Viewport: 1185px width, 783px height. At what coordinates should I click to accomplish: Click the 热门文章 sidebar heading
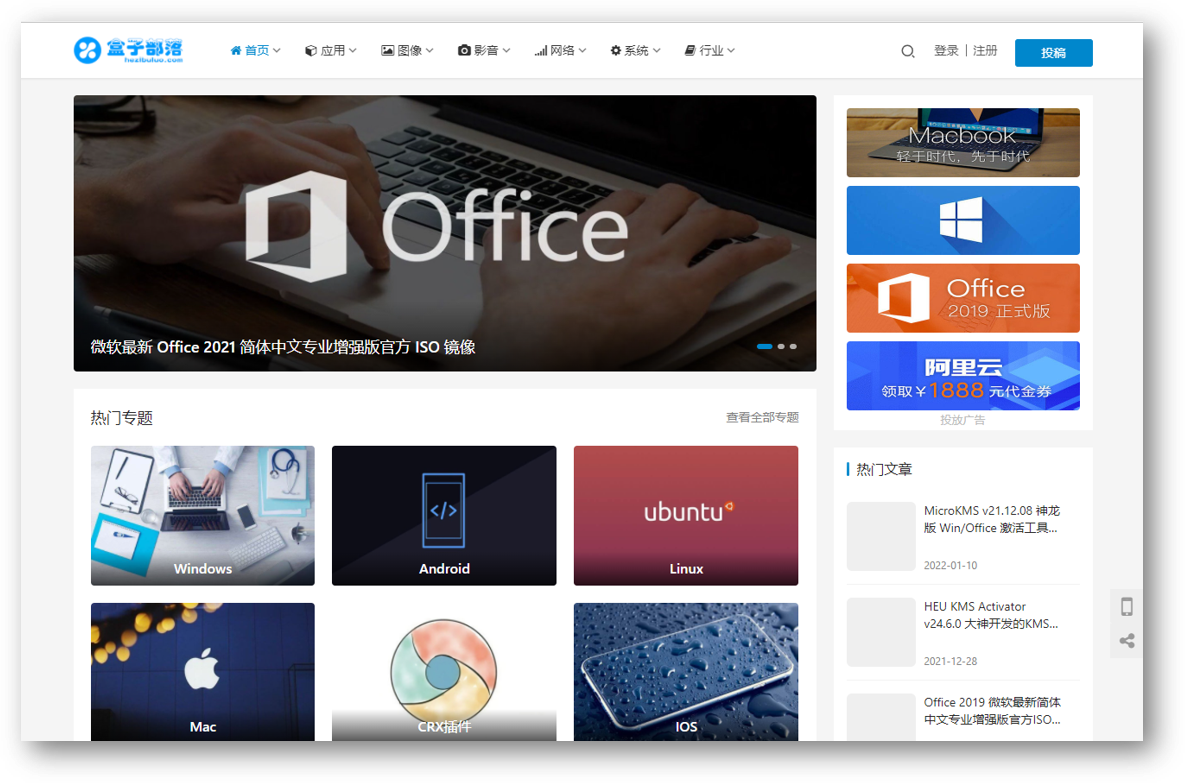883,469
